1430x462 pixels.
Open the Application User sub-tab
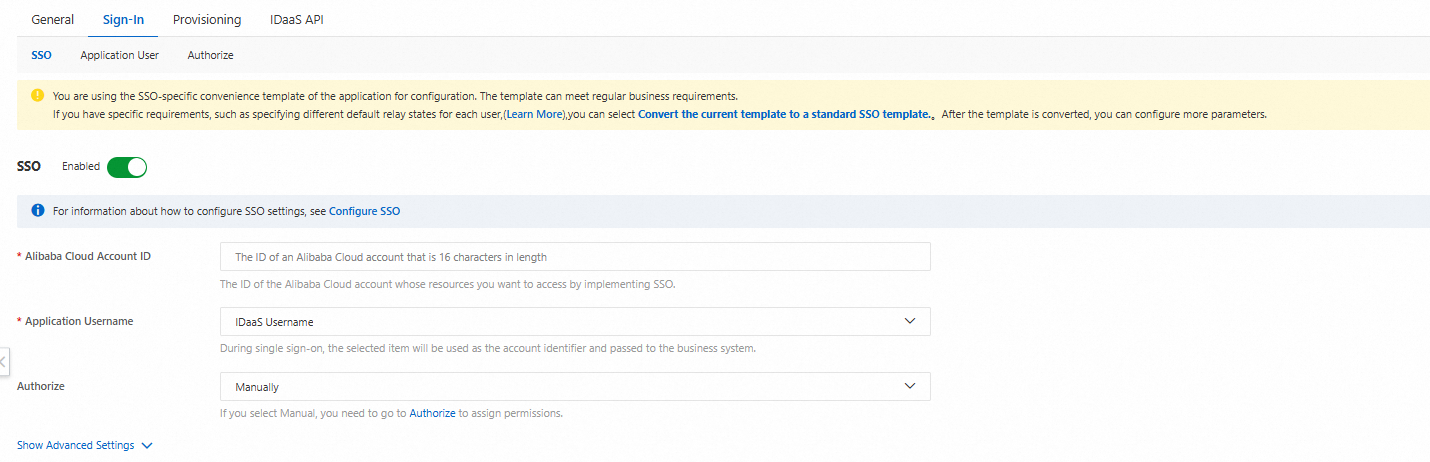click(x=119, y=55)
